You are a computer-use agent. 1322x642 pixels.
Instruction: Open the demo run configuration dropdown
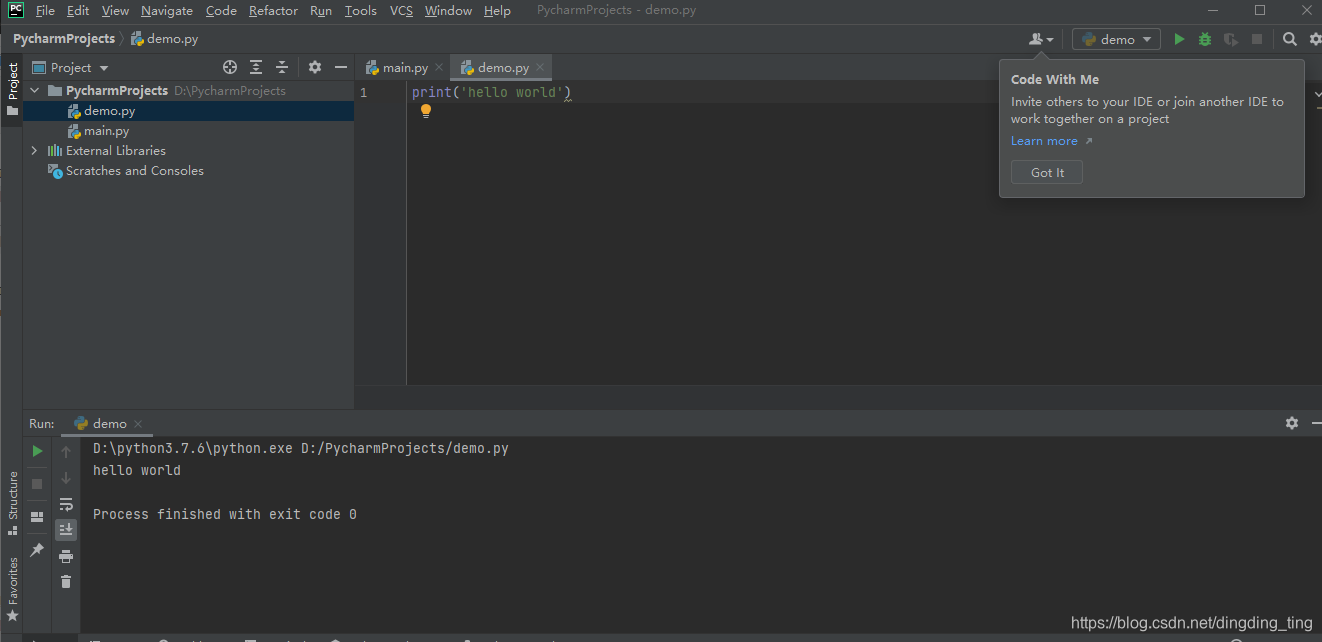1116,39
